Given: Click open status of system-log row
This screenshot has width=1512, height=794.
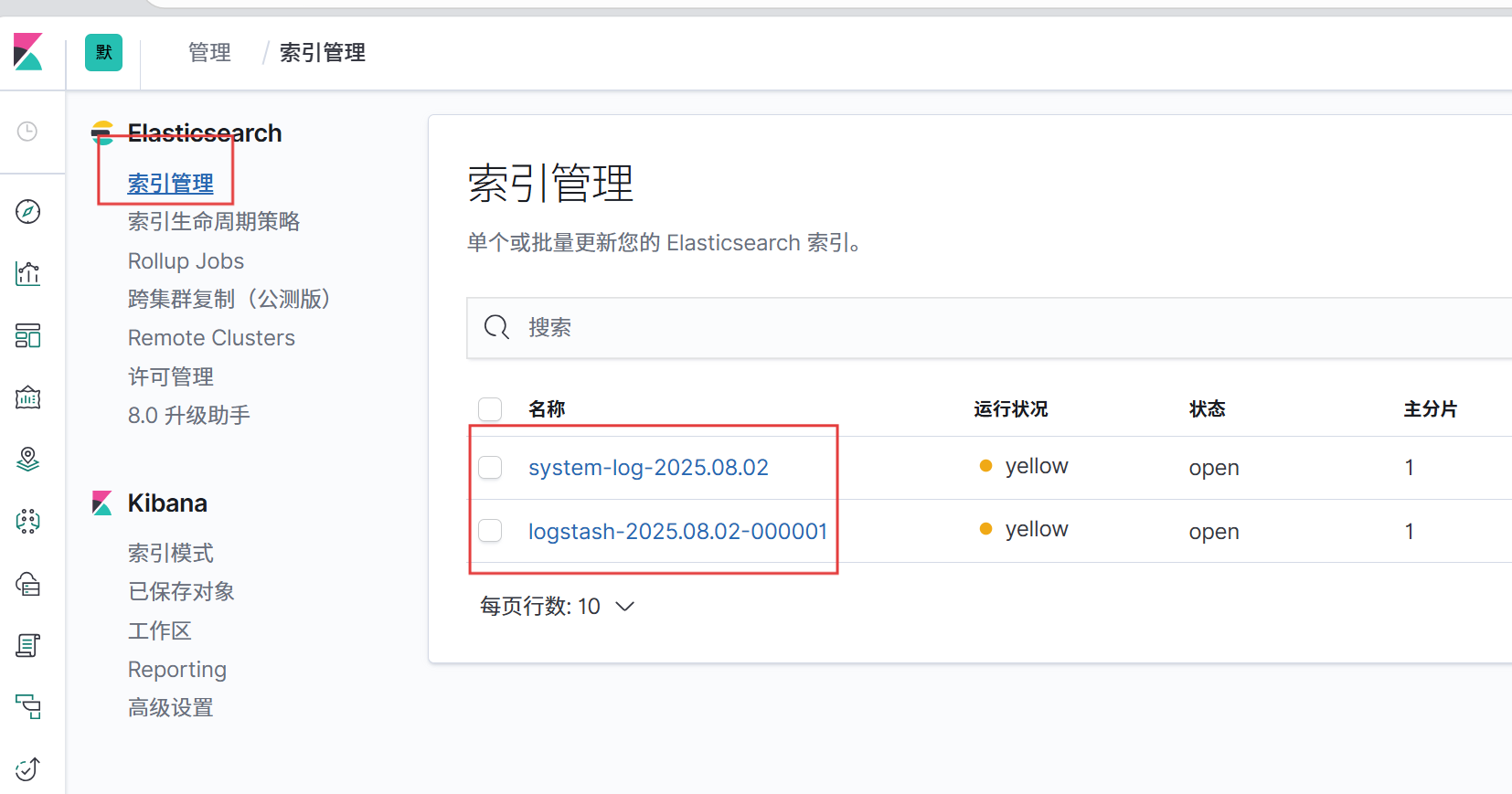Looking at the screenshot, I should click(1214, 468).
